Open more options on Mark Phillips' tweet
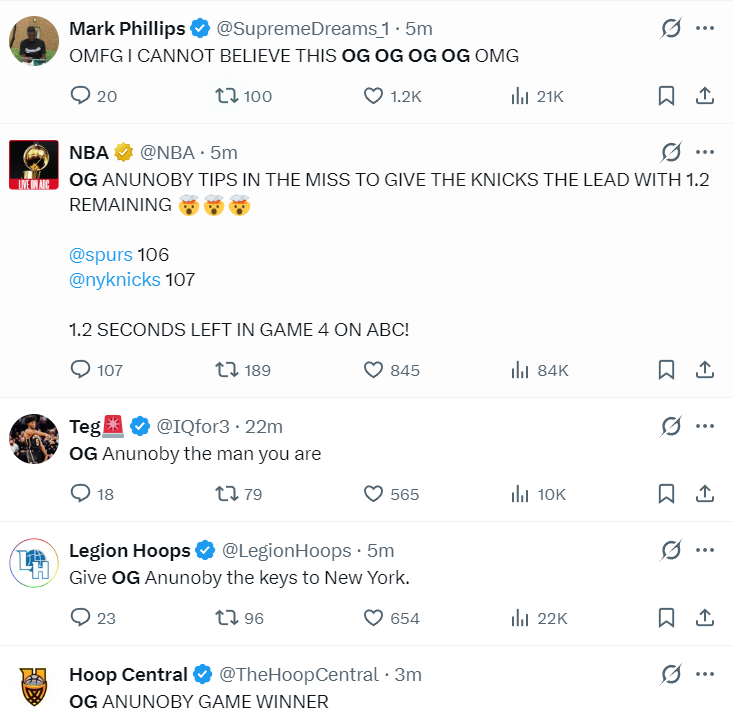Viewport: 733px width, 722px height. pyautogui.click(x=704, y=28)
